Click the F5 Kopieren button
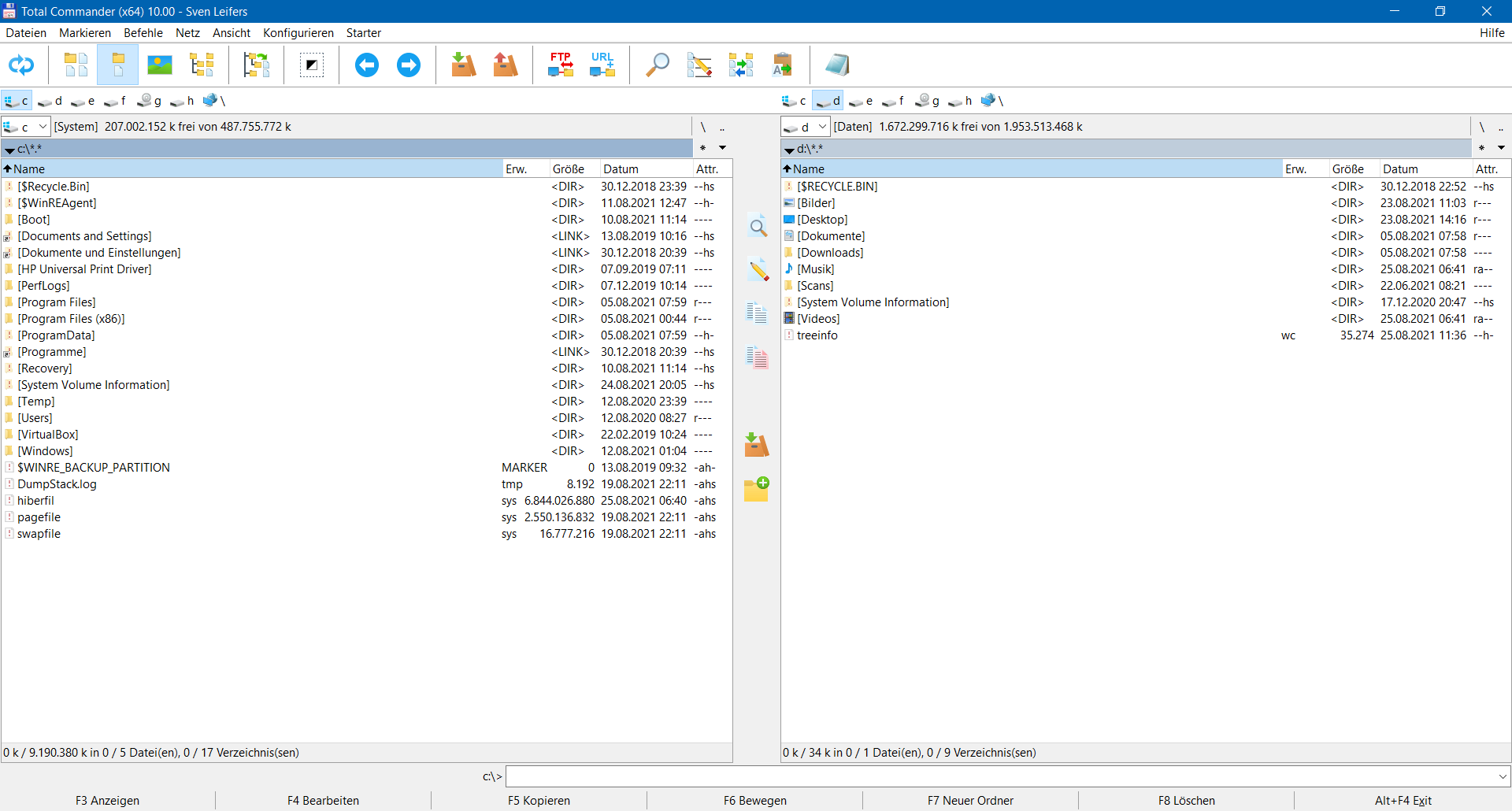This screenshot has height=811, width=1512. point(539,801)
